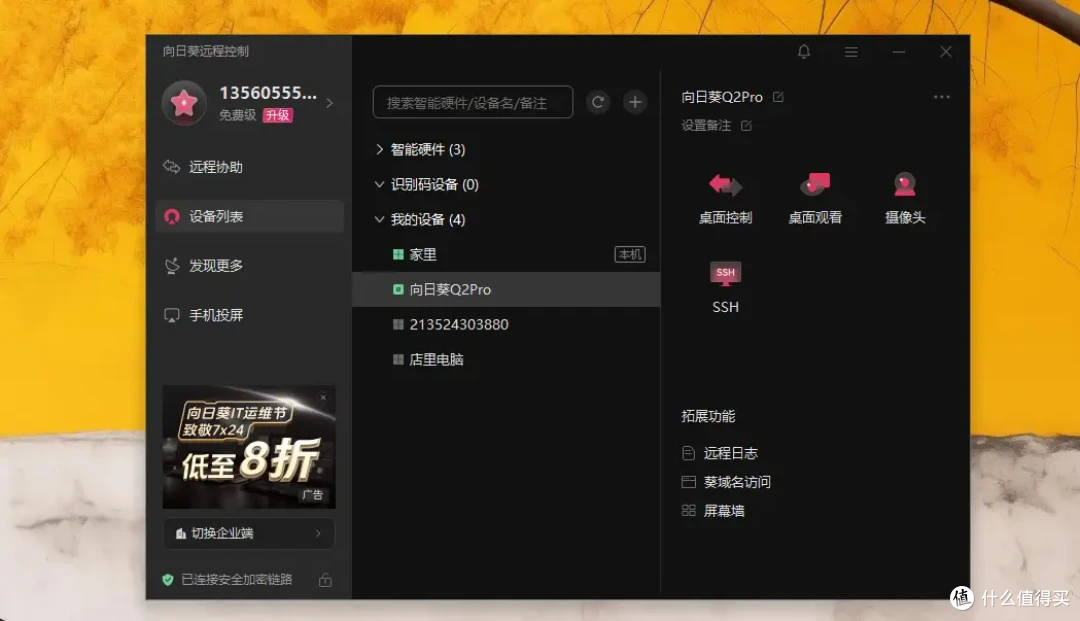Open the 摄像头 camera function
Screen dimensions: 1080x621
click(905, 198)
